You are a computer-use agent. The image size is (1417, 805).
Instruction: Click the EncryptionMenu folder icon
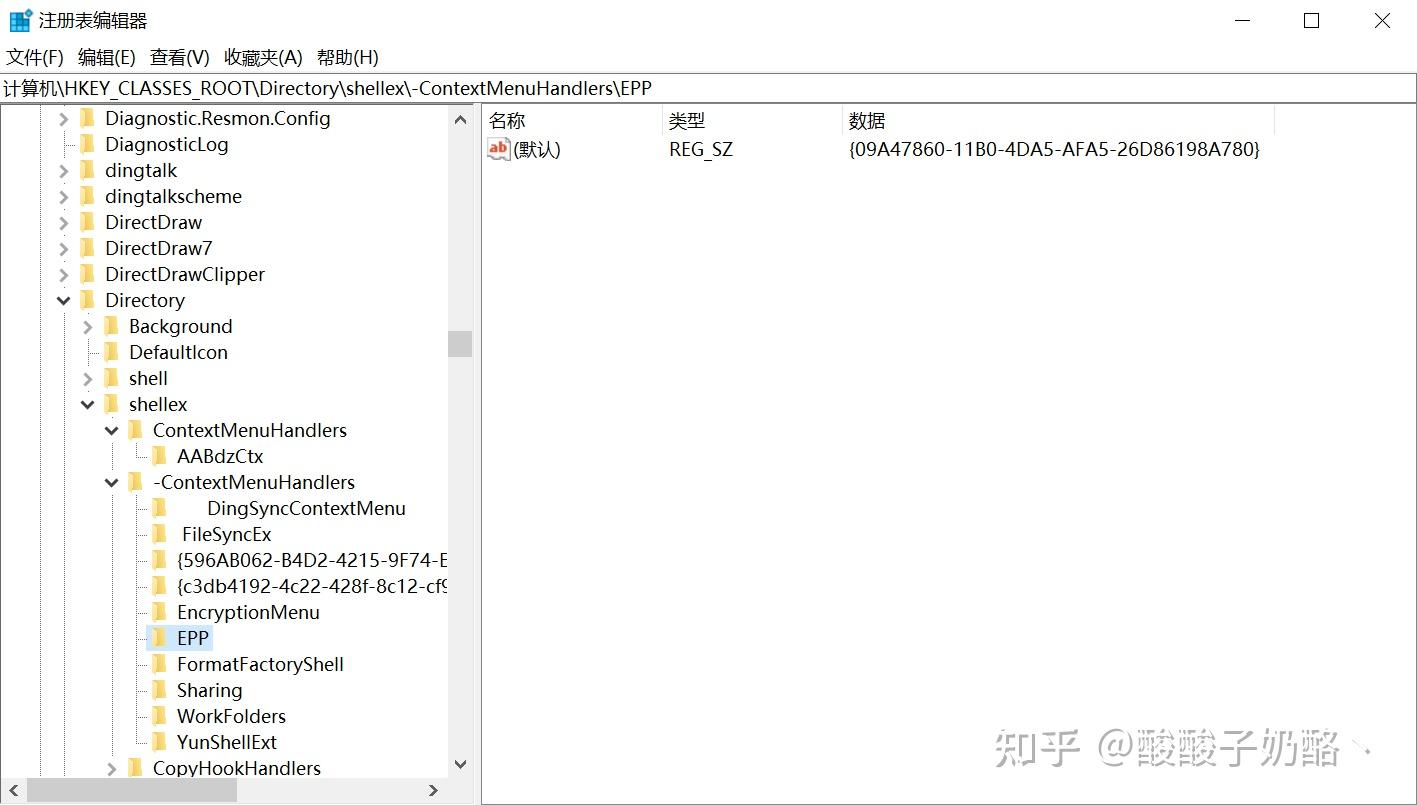161,612
